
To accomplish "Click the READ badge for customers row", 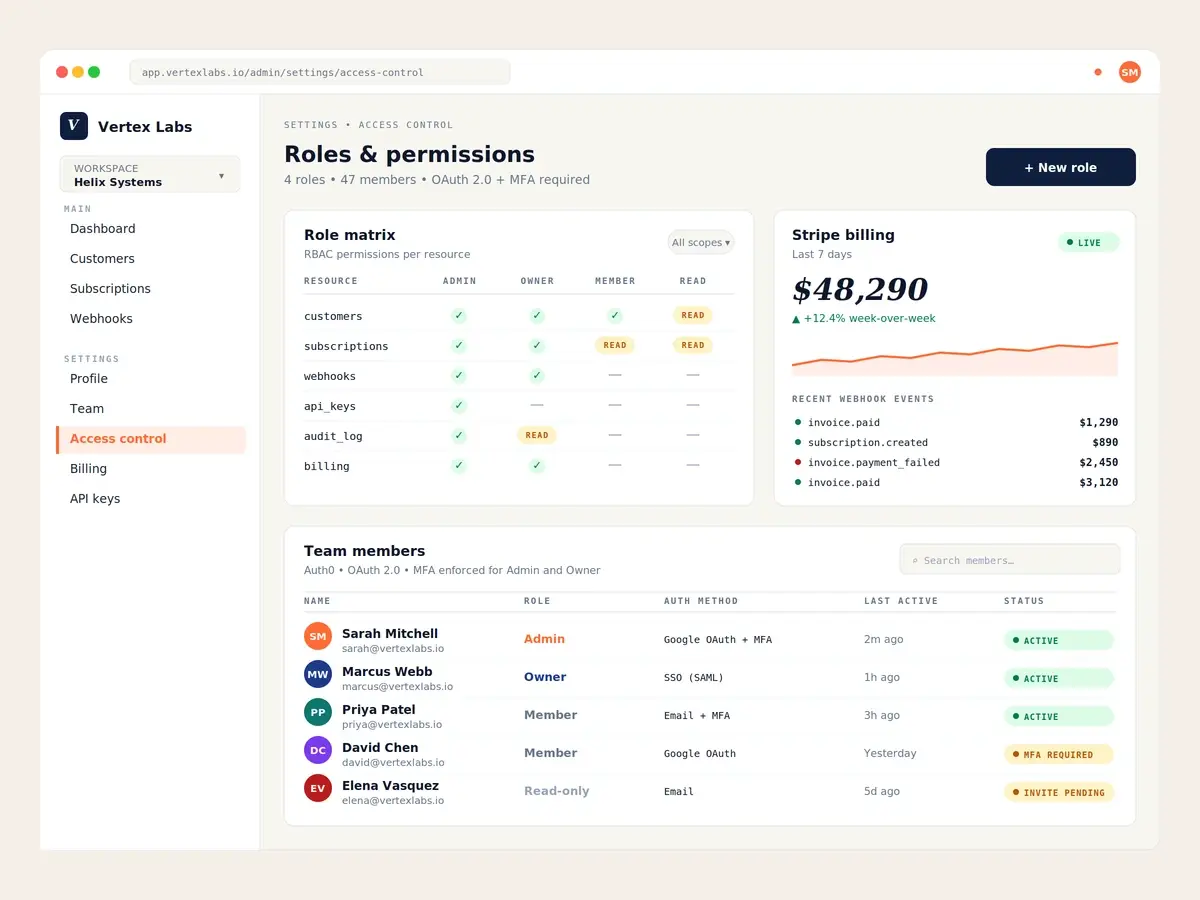I will [693, 315].
